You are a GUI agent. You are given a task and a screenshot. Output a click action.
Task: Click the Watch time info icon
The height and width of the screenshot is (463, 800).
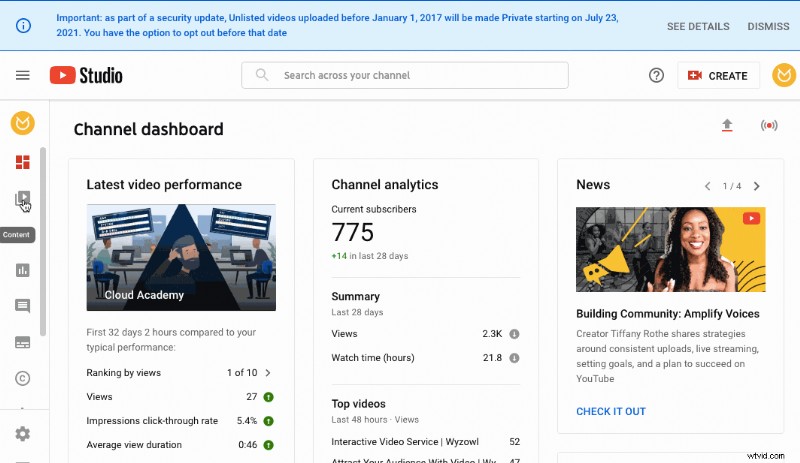[x=514, y=358]
